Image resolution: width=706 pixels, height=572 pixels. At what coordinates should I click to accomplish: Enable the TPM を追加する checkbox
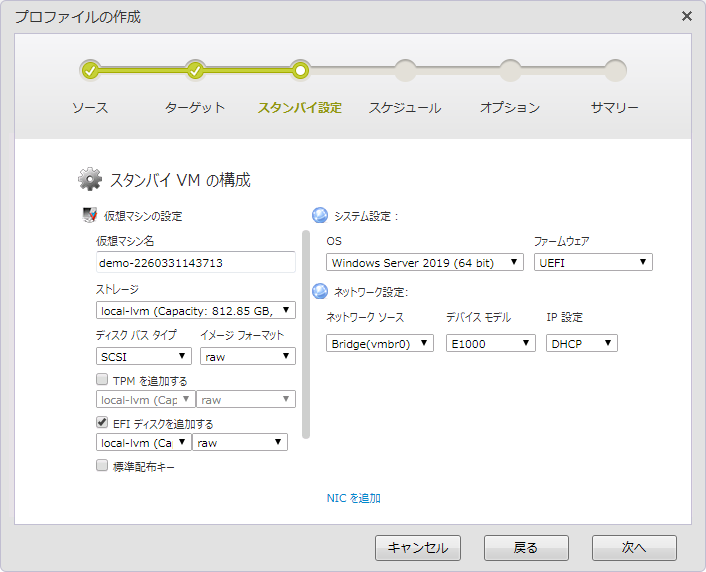tap(102, 380)
